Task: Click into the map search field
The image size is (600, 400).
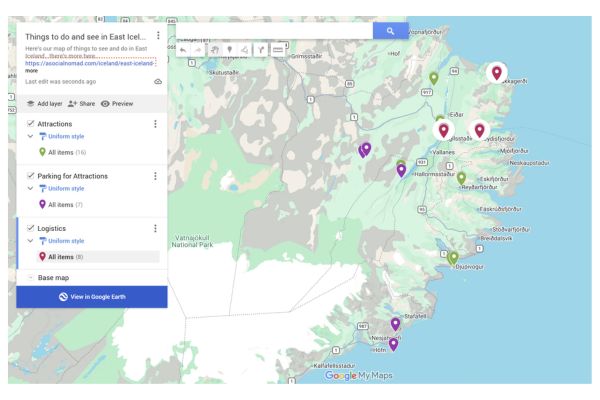Action: [x=274, y=31]
